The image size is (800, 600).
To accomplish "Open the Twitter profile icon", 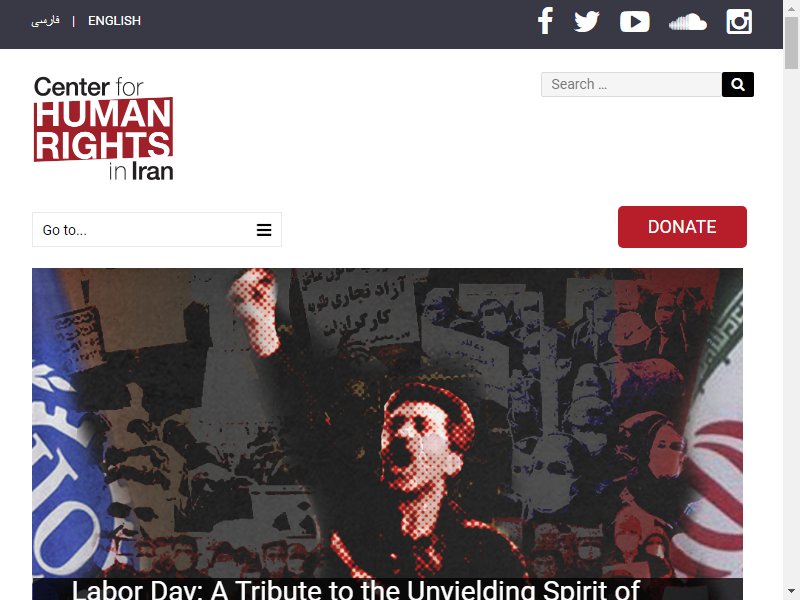I will [587, 21].
